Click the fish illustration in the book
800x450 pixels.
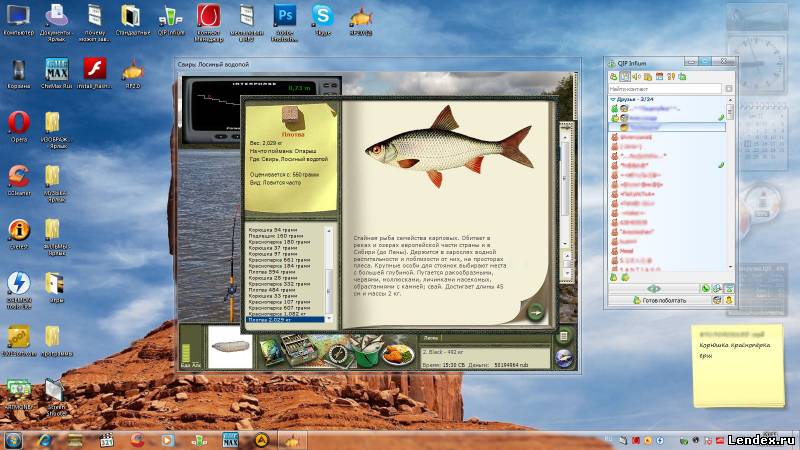coord(449,148)
